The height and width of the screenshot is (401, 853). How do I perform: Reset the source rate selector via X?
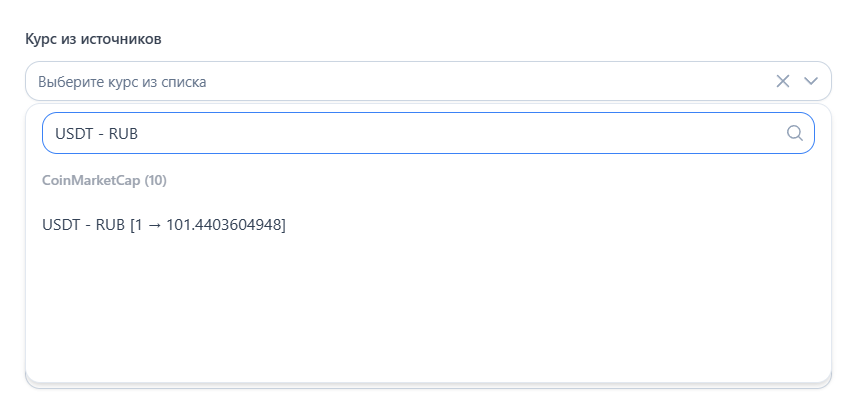(x=783, y=81)
